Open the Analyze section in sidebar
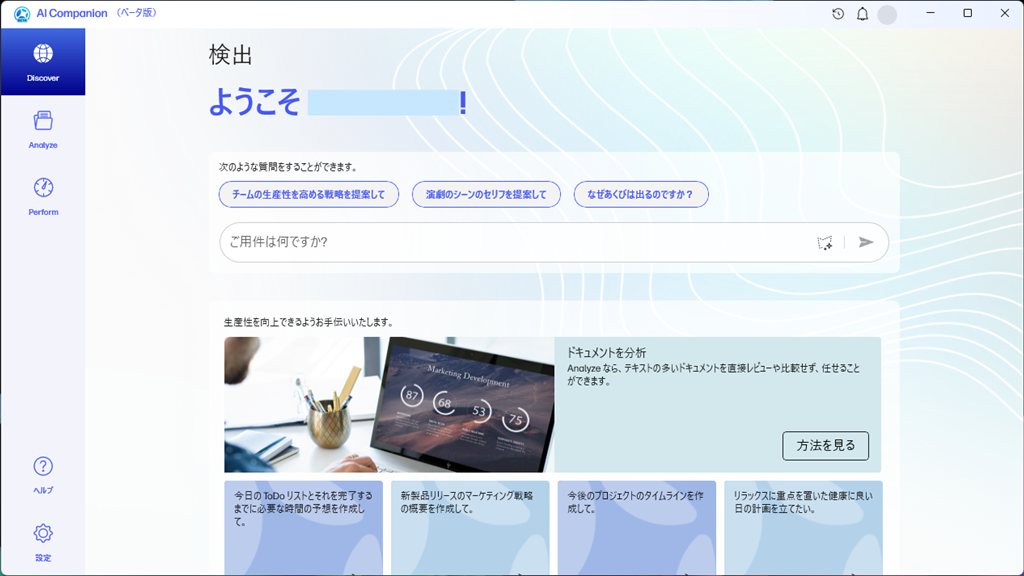The width and height of the screenshot is (1024, 576). 43,130
